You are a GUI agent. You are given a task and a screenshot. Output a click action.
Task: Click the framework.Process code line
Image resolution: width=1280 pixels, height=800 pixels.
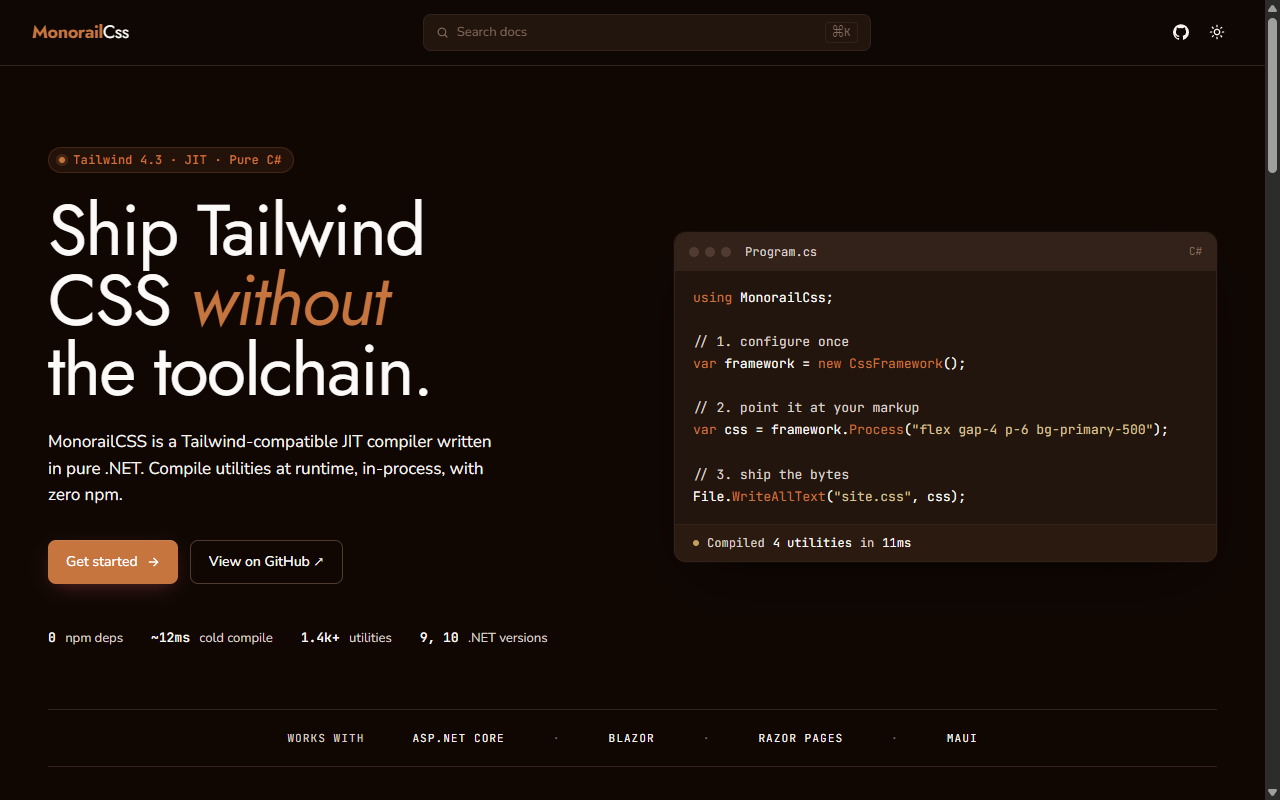(x=930, y=430)
